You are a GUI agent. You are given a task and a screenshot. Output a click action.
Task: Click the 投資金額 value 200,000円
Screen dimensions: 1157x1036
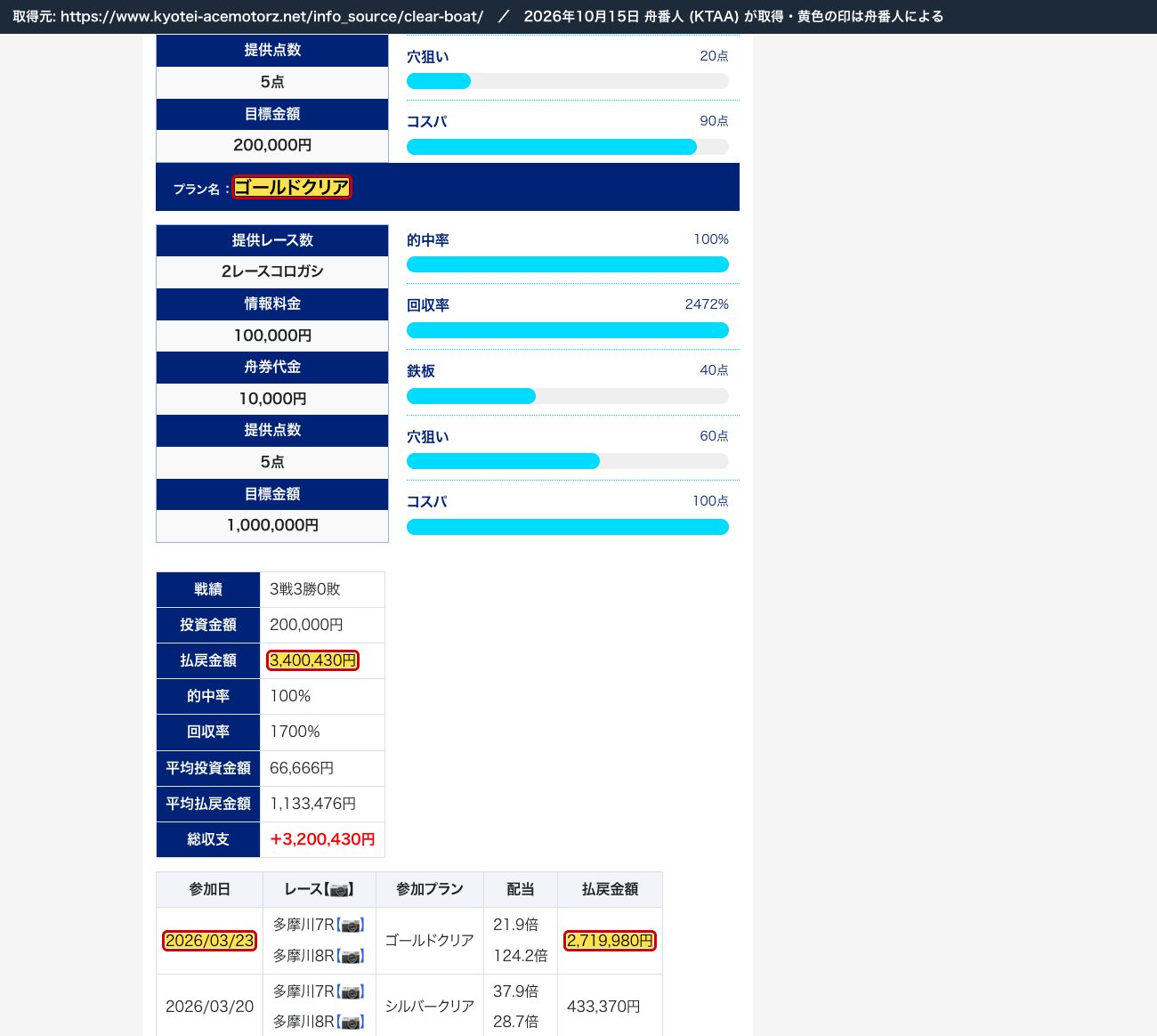pyautogui.click(x=306, y=625)
